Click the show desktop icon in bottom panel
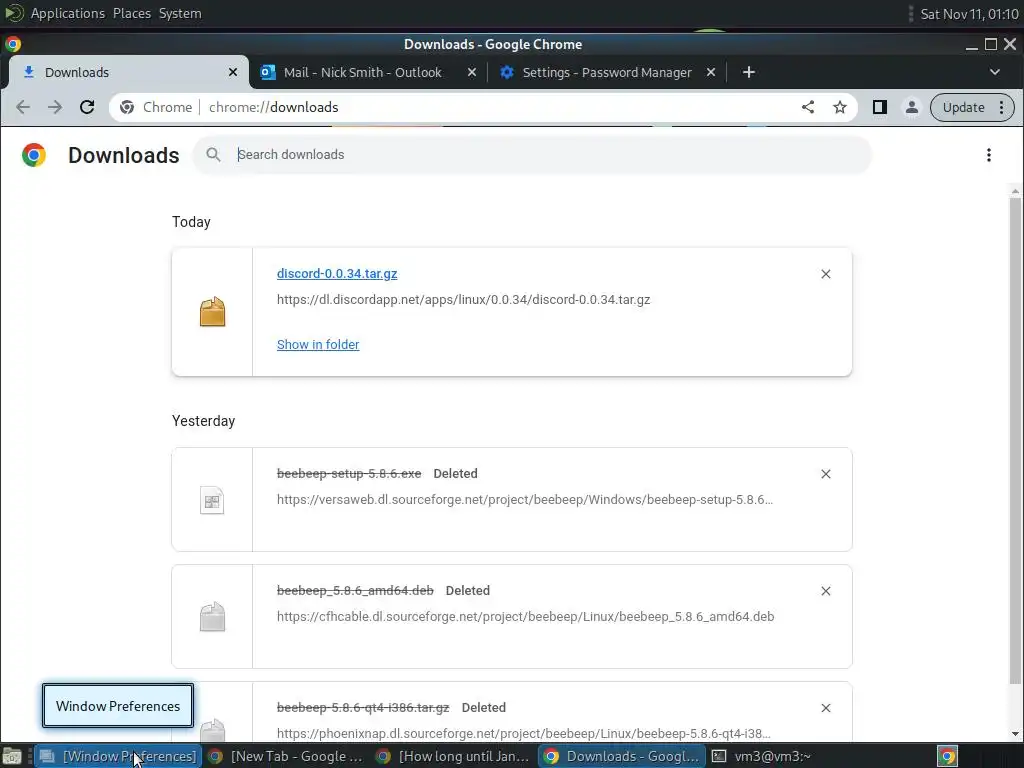1024x768 pixels. pyautogui.click(x=12, y=756)
